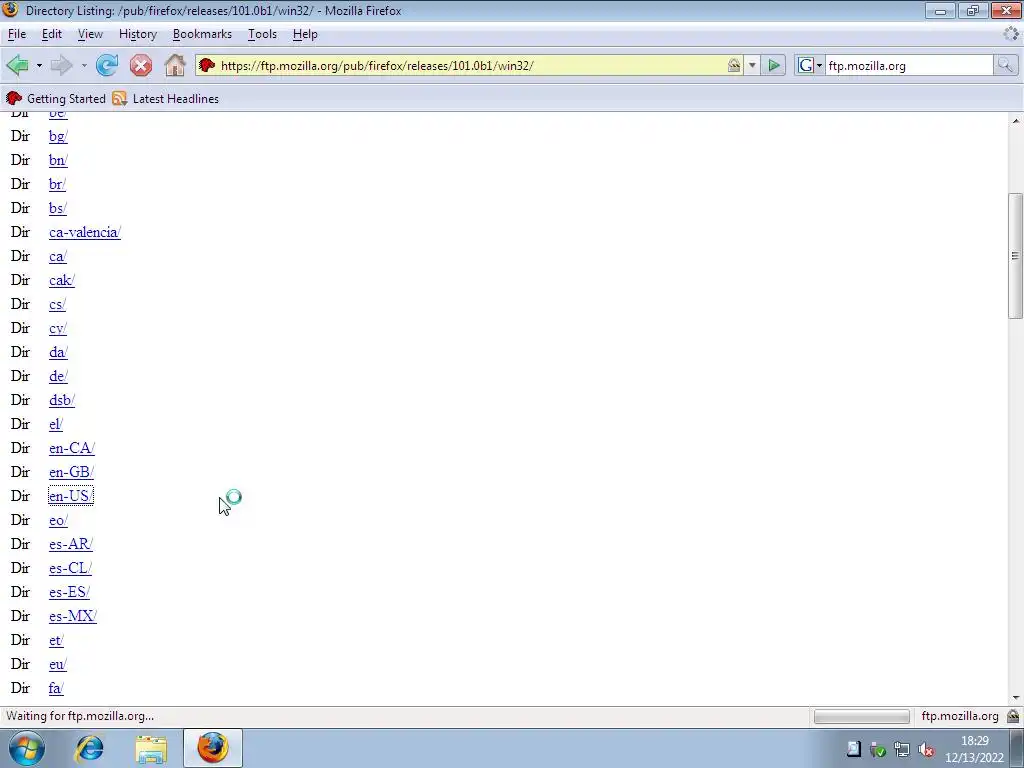Open the fa/ directory link
The image size is (1024, 768).
click(x=56, y=688)
